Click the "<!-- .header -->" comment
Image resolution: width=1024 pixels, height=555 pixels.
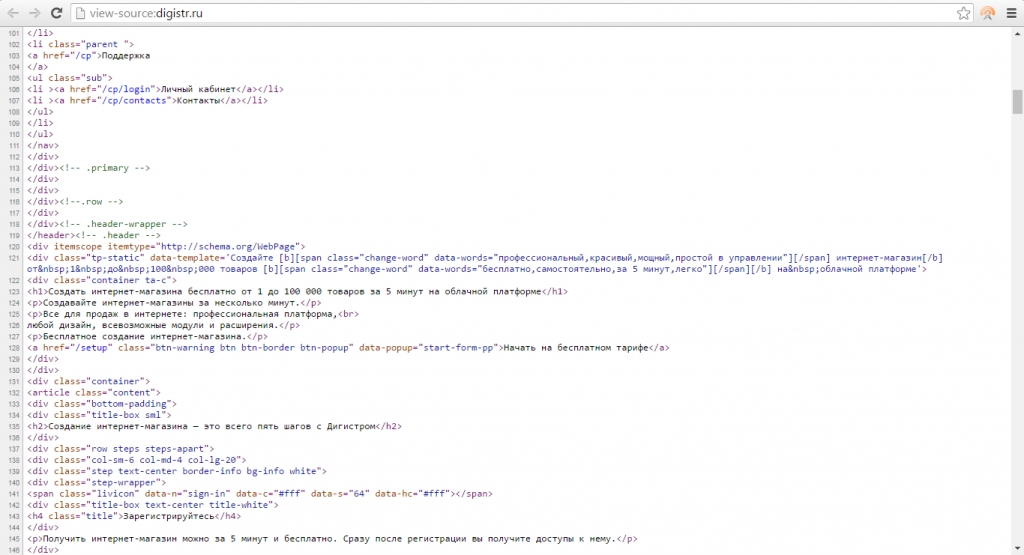point(118,235)
